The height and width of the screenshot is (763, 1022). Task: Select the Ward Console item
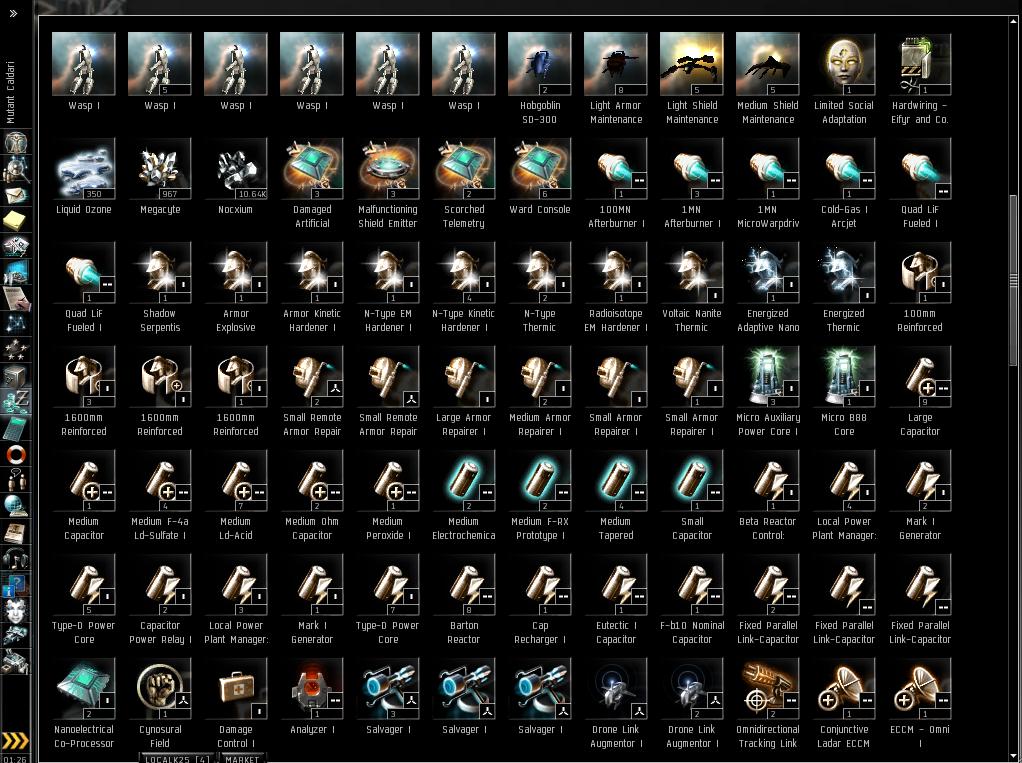coord(540,177)
